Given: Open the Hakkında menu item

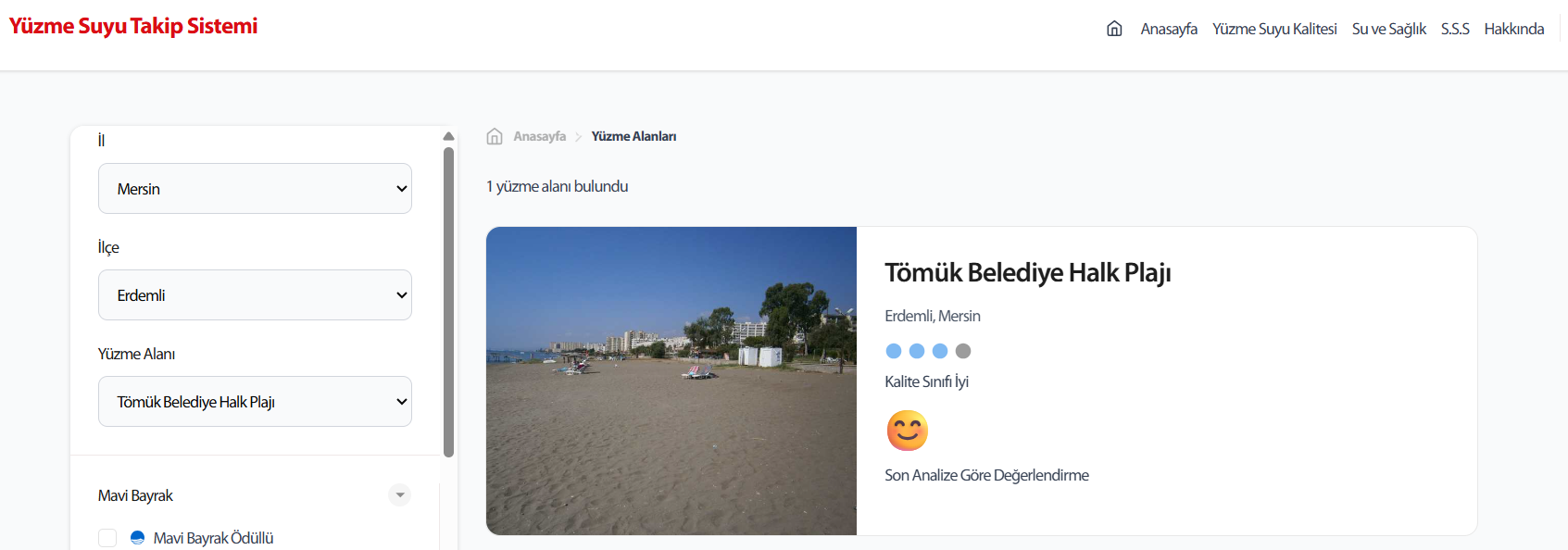Looking at the screenshot, I should (1513, 29).
